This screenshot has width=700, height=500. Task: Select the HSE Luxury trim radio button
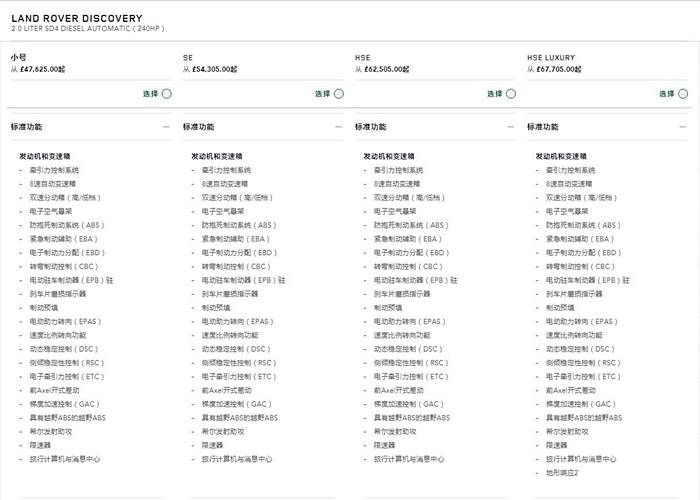pos(683,94)
